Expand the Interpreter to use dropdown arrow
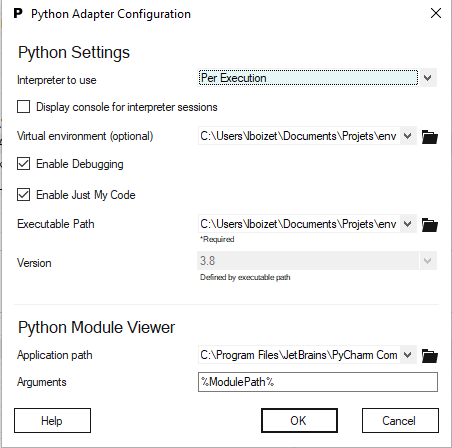The image size is (452, 448). (428, 78)
